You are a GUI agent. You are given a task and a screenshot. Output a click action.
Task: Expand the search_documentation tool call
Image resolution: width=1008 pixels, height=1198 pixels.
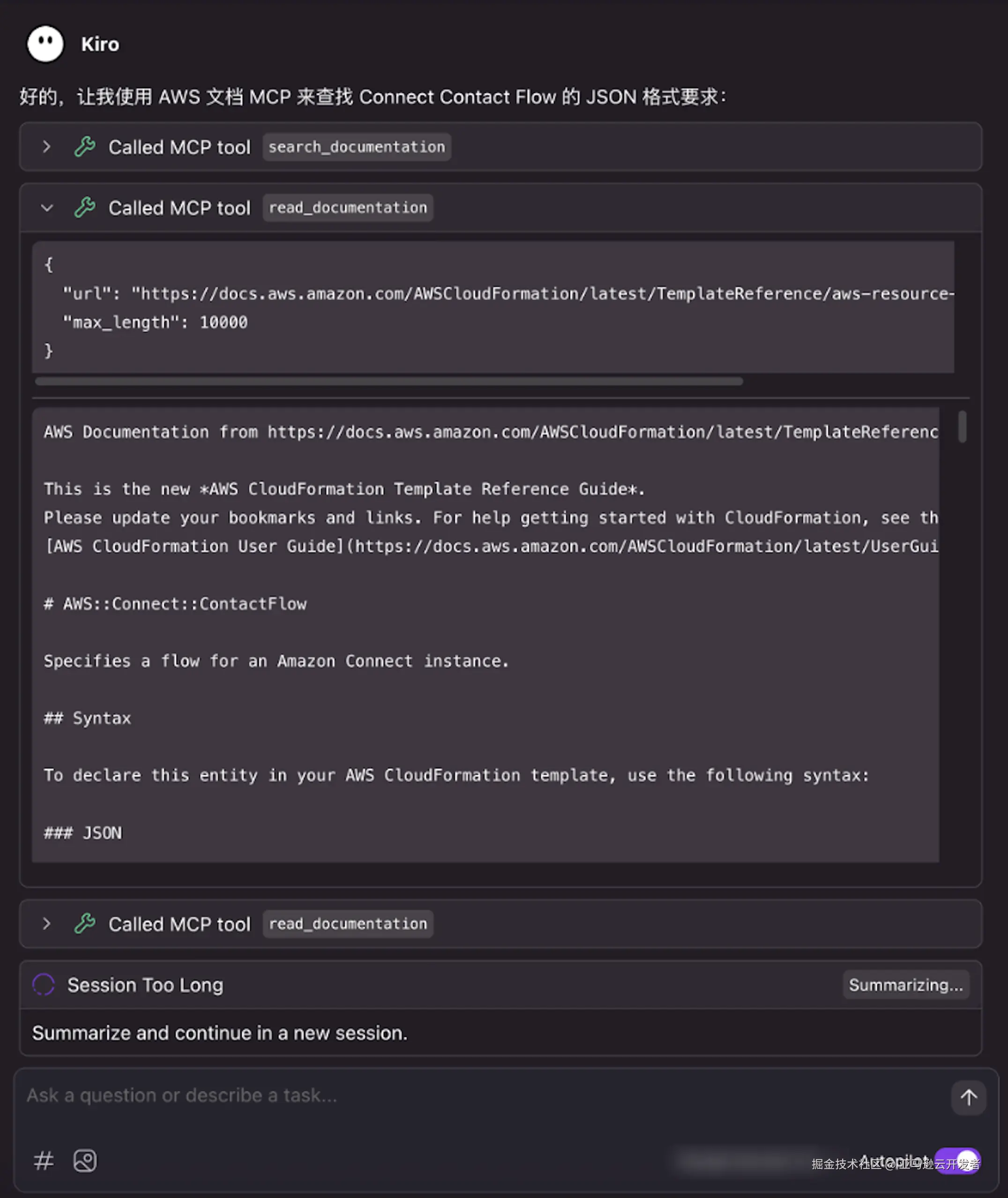(47, 147)
